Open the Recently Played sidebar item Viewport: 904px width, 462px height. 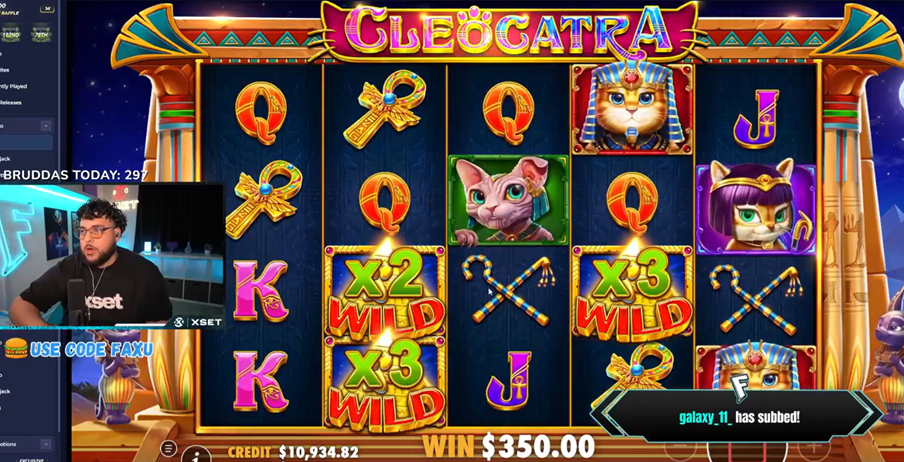click(13, 86)
